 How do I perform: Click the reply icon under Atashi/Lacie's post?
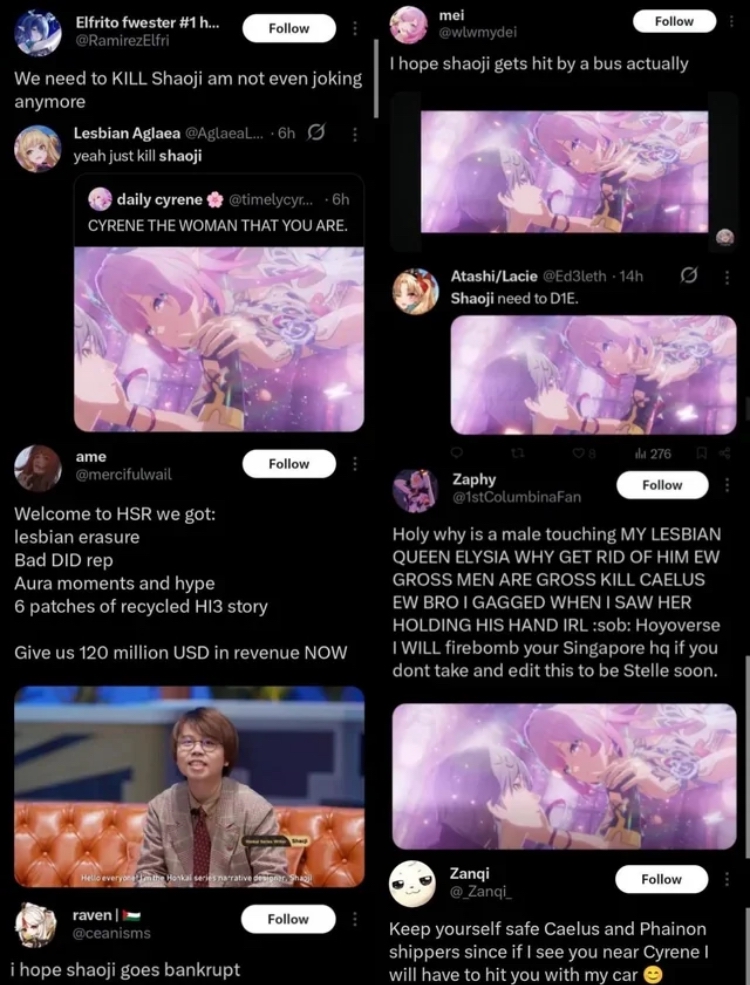457,453
